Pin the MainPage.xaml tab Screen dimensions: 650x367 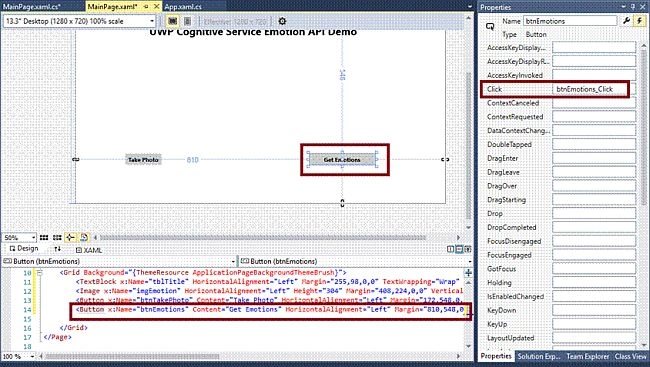(146, 7)
